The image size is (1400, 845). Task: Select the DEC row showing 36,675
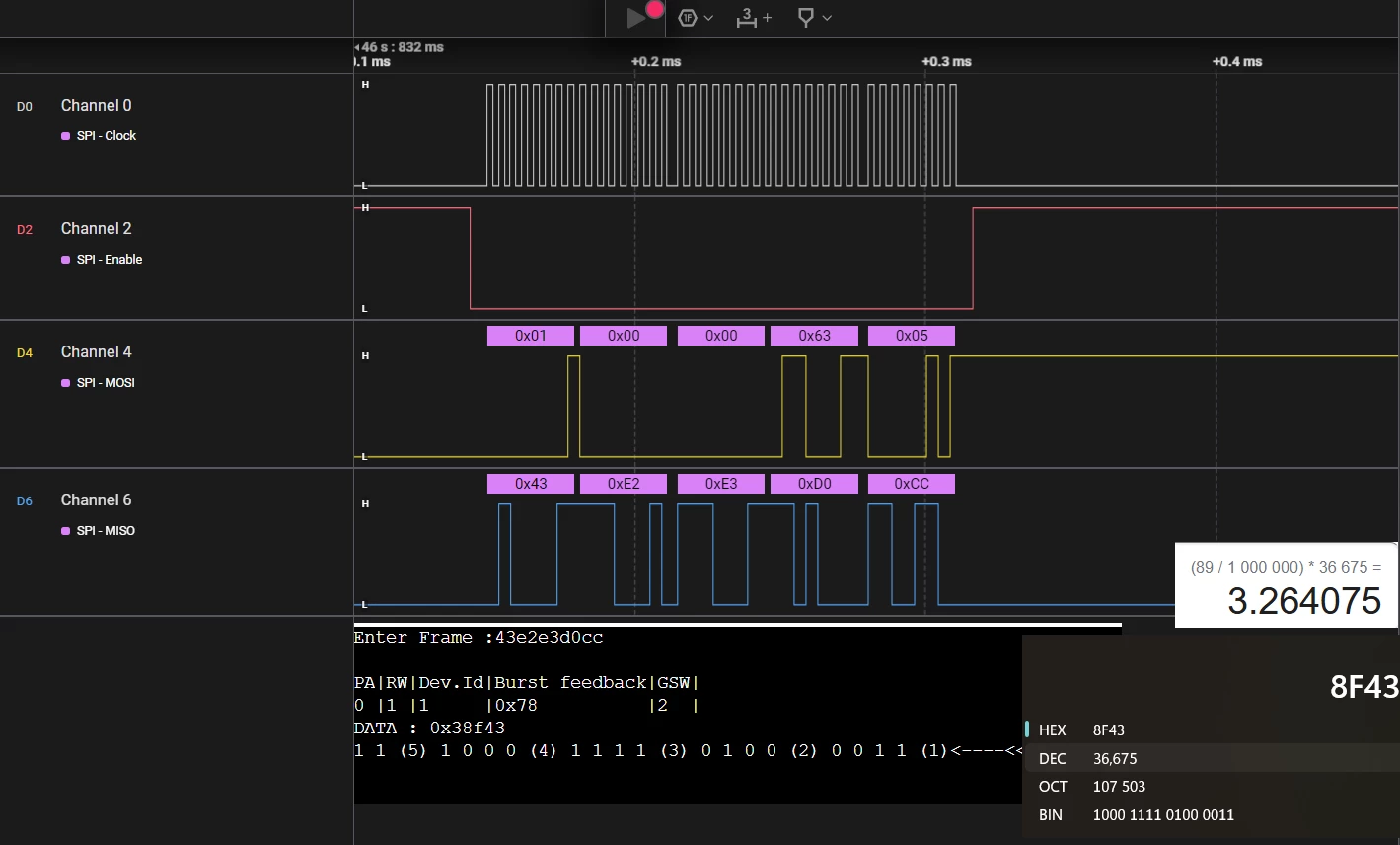click(1212, 758)
